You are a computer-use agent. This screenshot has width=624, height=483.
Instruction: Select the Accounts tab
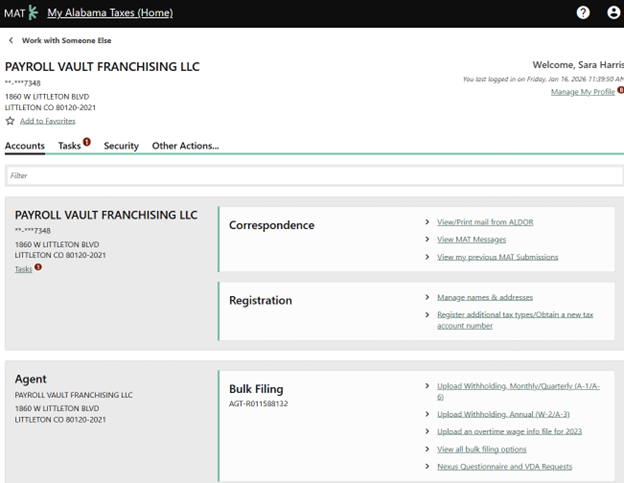[x=25, y=146]
